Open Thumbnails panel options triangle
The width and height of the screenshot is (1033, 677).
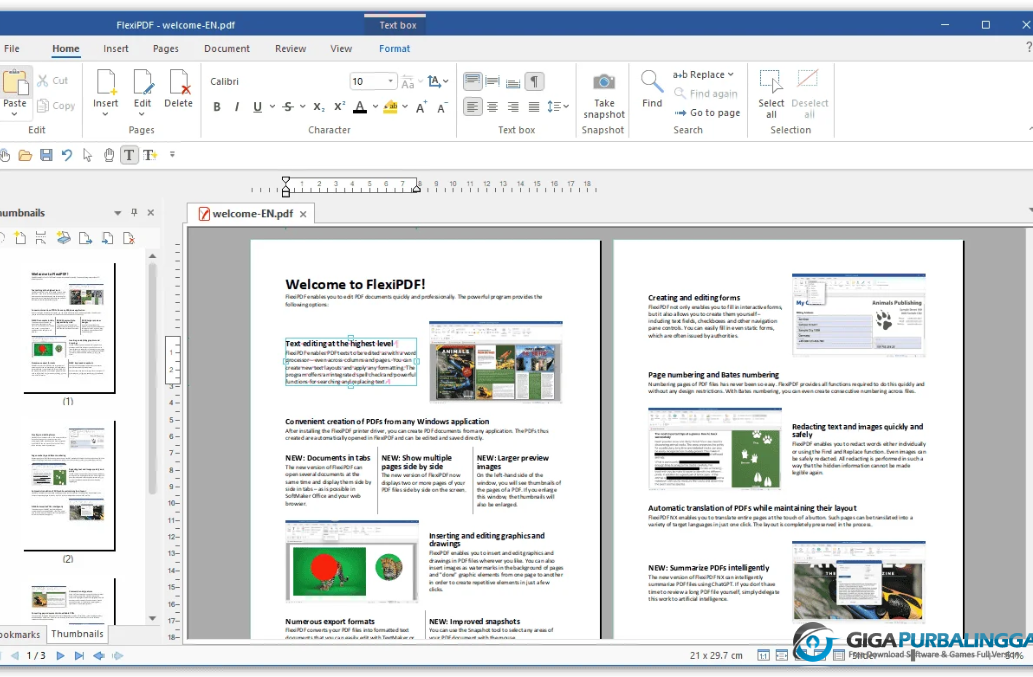click(x=117, y=213)
